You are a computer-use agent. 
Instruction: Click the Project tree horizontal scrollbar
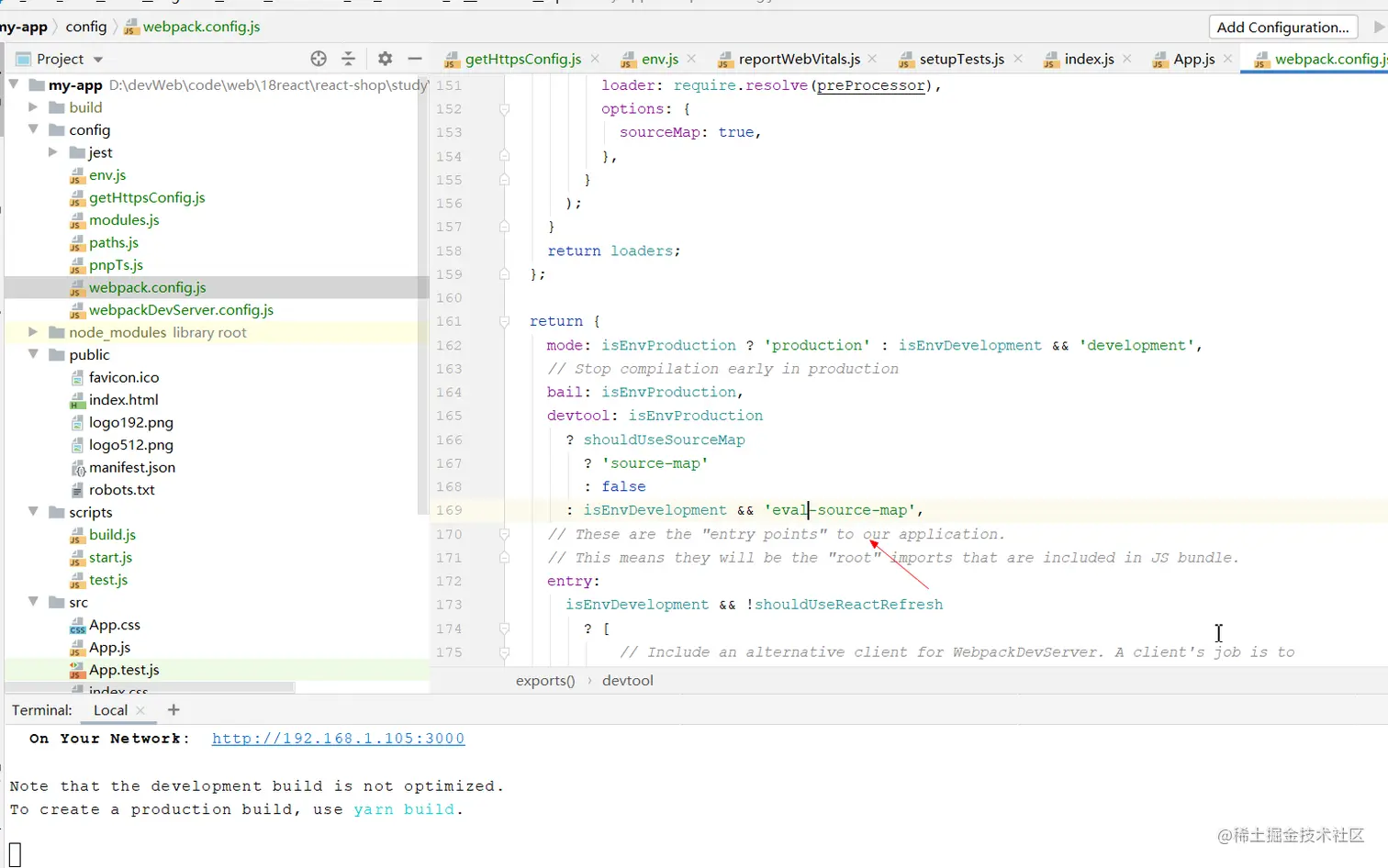(x=151, y=686)
